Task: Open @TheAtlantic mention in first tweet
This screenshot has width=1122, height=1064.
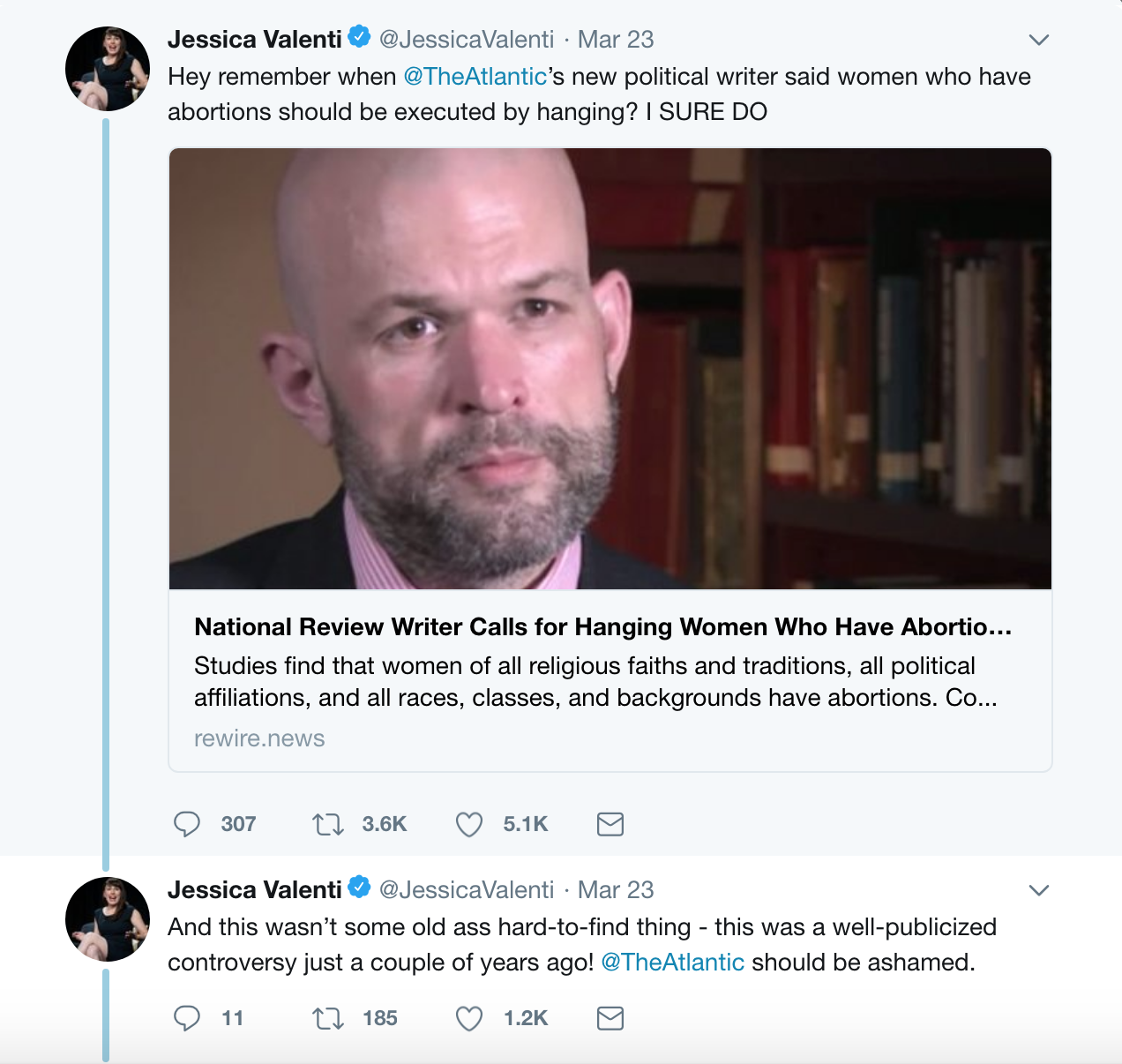Action: pyautogui.click(x=475, y=77)
